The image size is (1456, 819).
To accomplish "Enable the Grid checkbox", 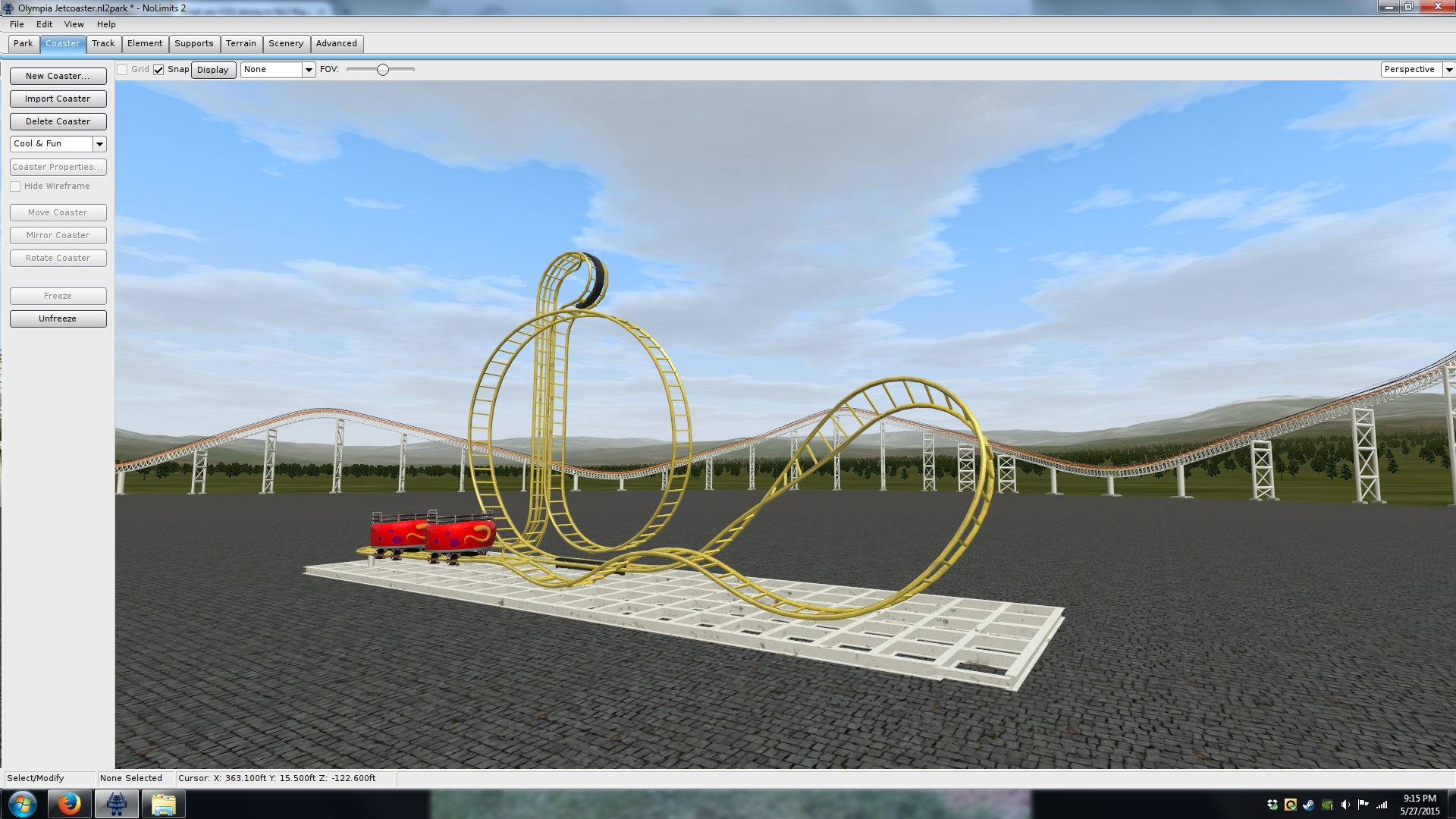I will coord(122,70).
